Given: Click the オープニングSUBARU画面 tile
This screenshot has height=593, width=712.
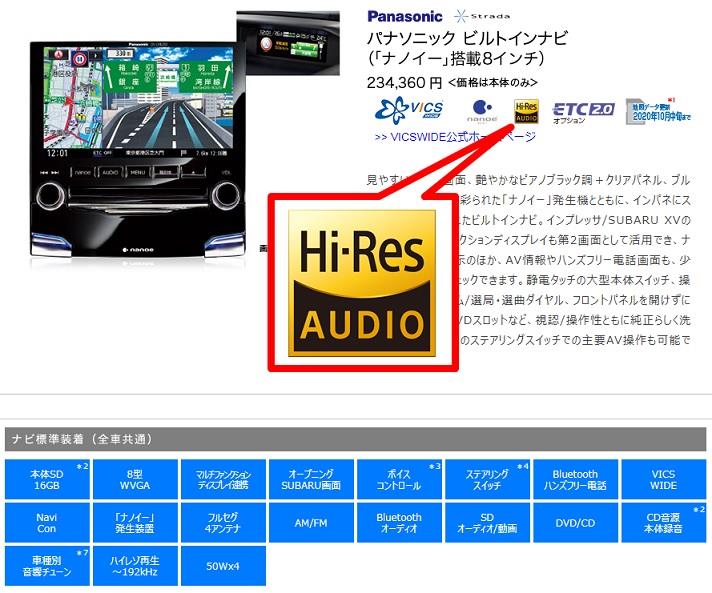Looking at the screenshot, I should (312, 479).
